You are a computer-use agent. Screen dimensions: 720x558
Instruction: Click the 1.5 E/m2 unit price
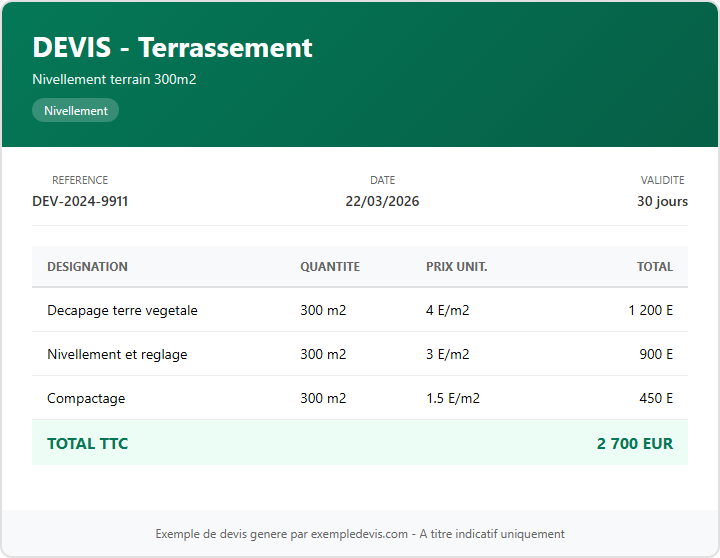[x=452, y=398]
